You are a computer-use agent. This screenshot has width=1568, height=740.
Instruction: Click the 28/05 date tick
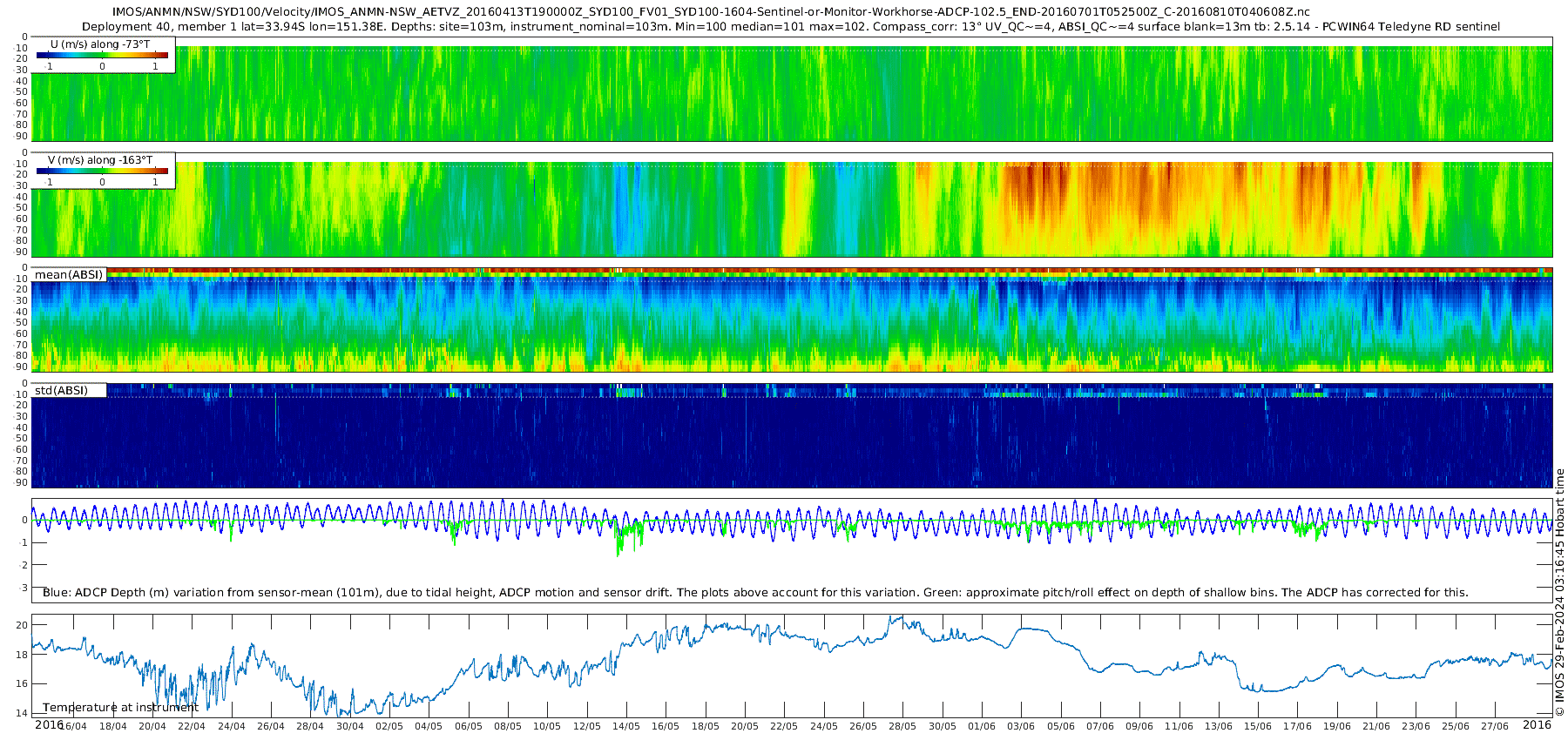tap(902, 726)
